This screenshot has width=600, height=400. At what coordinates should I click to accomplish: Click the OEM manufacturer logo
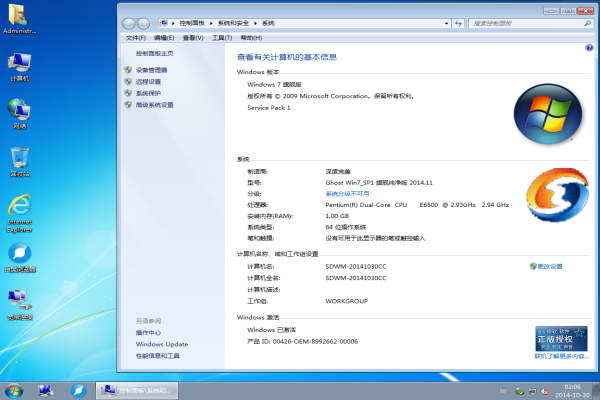tap(557, 195)
